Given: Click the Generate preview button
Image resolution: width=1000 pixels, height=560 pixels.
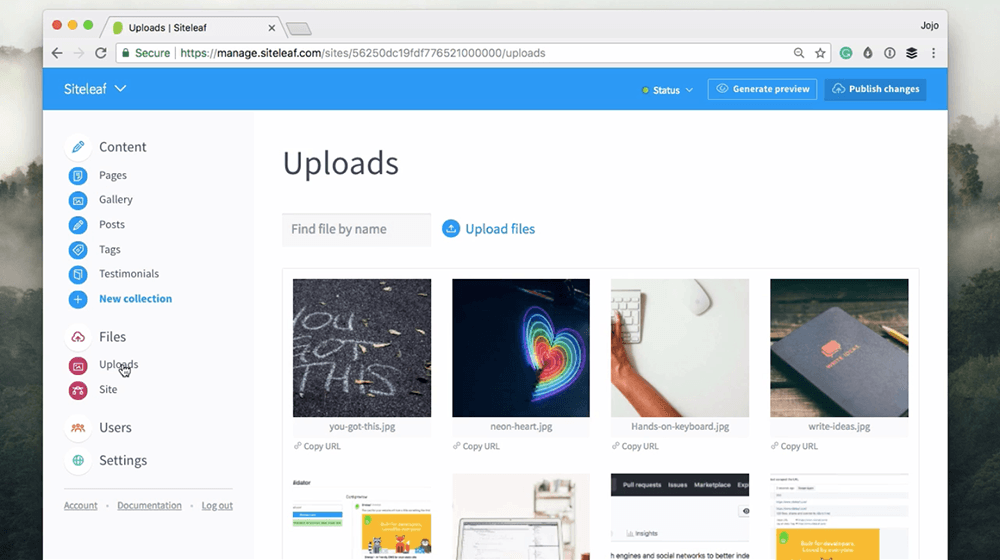Looking at the screenshot, I should 762,89.
